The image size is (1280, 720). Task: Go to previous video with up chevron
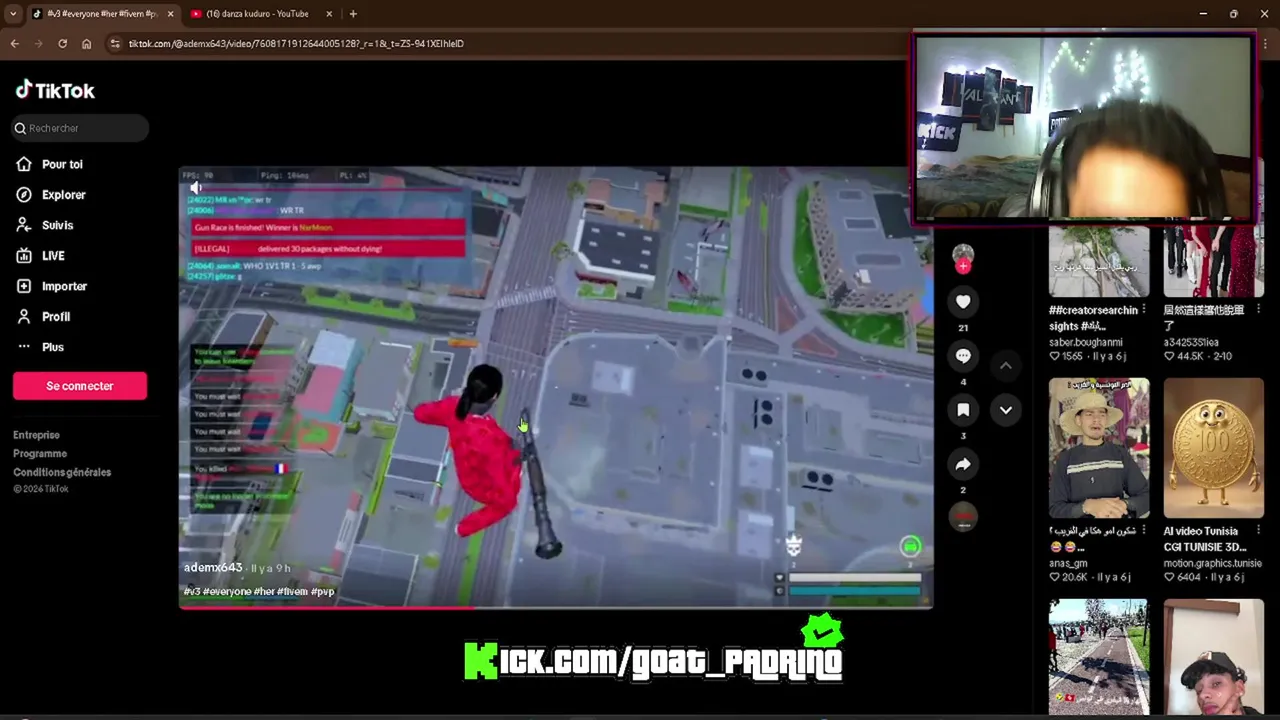(x=1006, y=366)
